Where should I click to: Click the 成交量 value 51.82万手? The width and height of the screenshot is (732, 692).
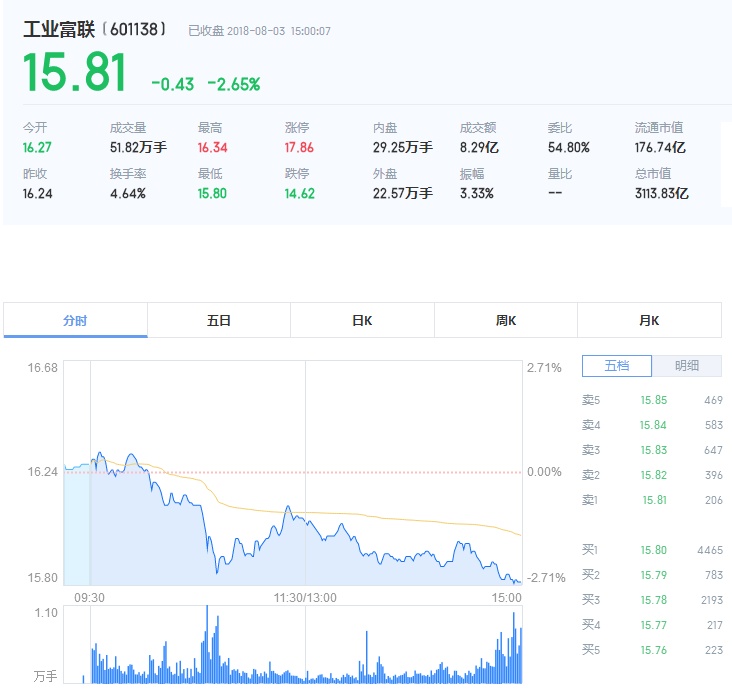pos(138,148)
